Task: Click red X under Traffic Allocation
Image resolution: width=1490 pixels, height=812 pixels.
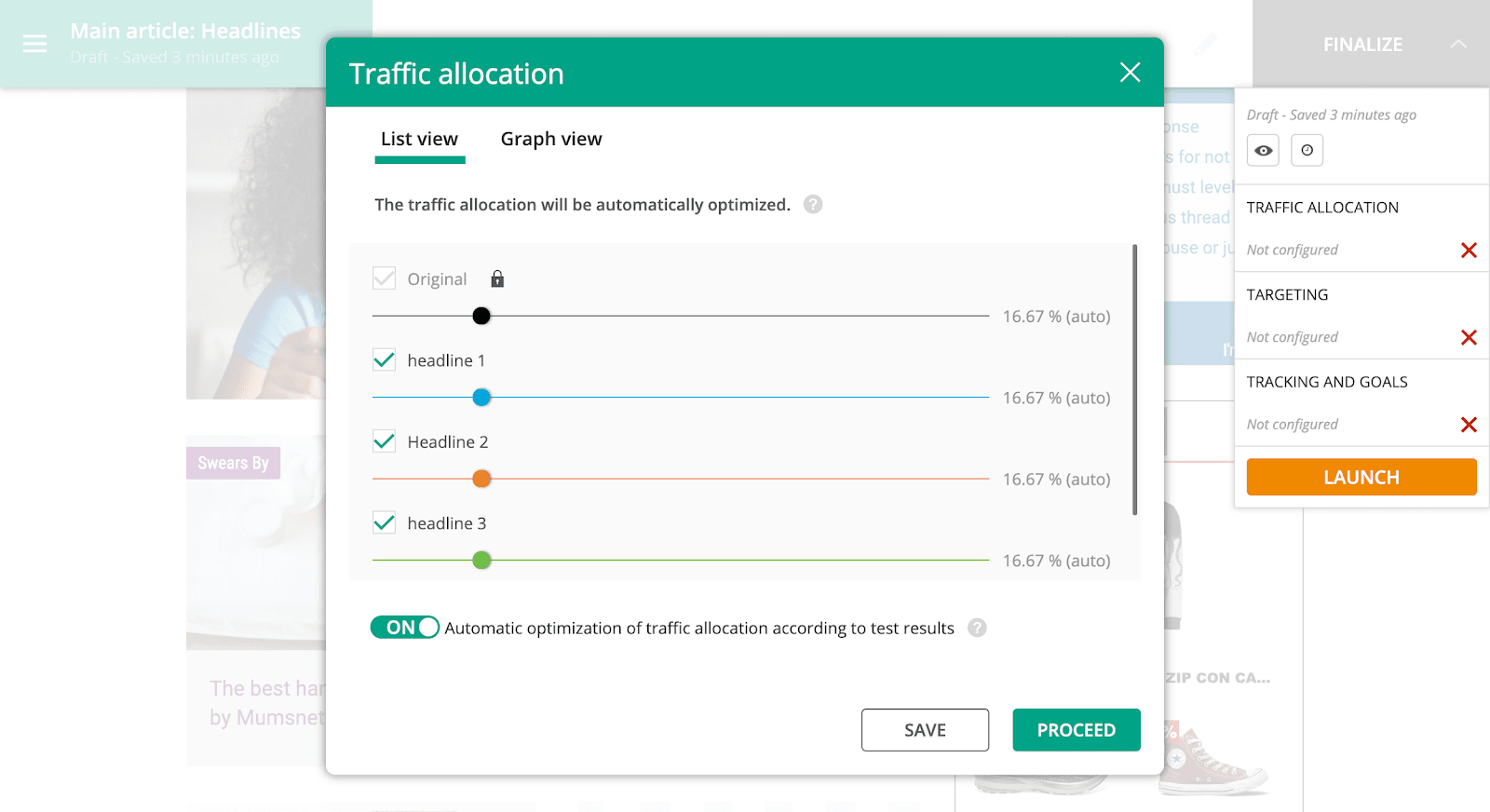Action: [1469, 250]
